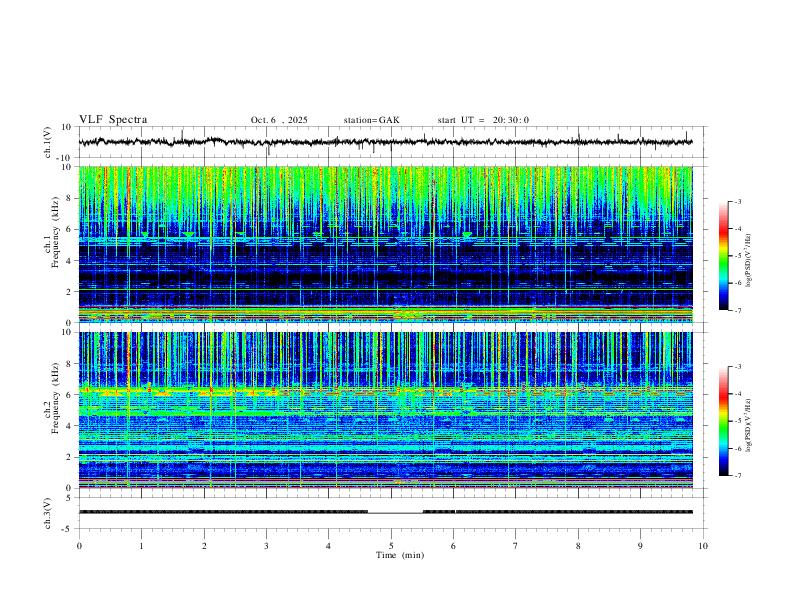
Task: Click the time-axis tick labeled "7"
Action: tap(516, 546)
